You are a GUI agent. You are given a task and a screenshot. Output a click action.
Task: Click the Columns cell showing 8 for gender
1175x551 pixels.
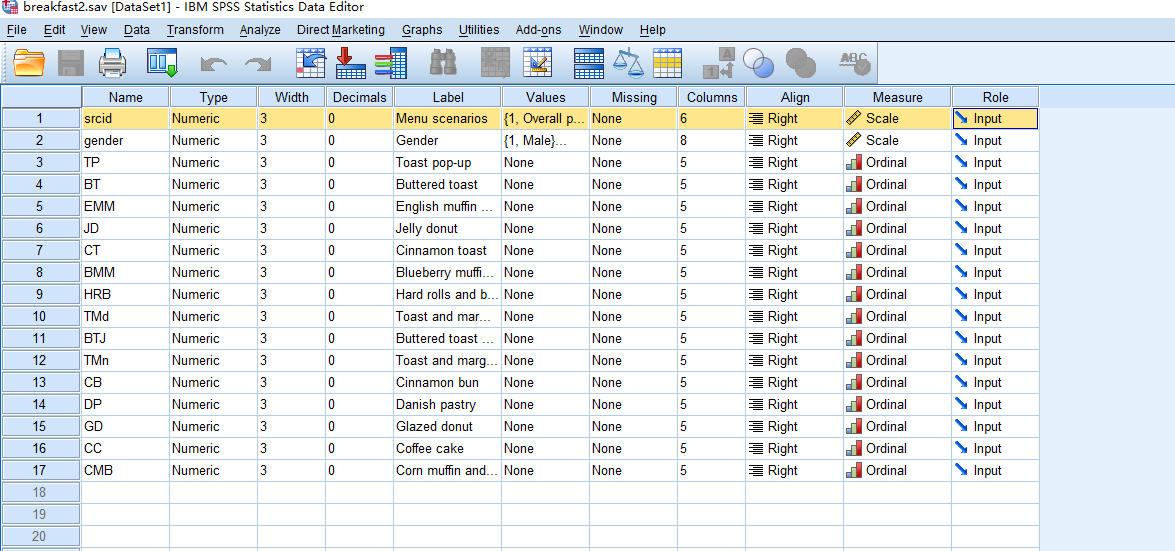click(711, 140)
